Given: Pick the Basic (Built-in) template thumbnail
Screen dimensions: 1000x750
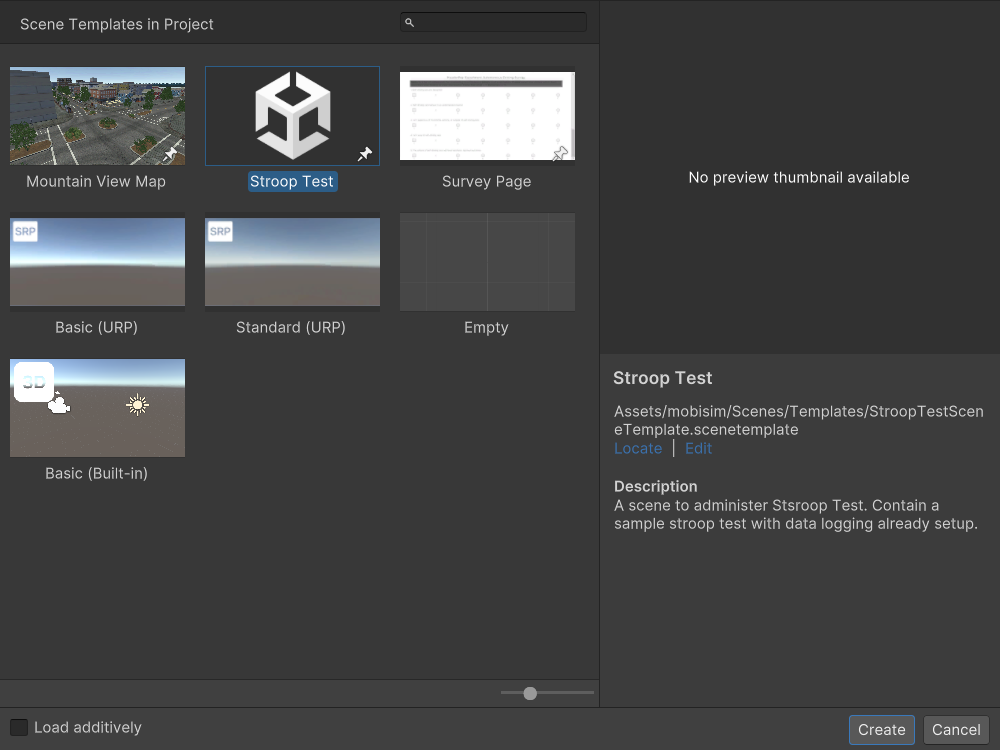Looking at the screenshot, I should (98, 408).
